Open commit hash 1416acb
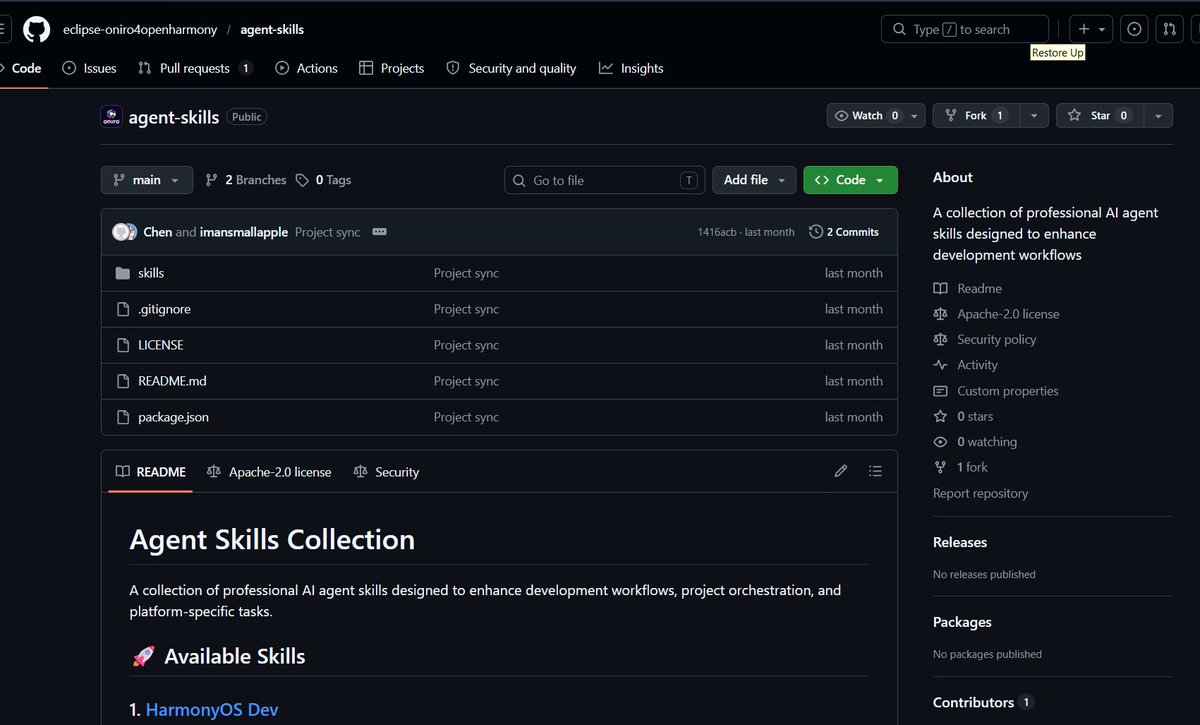This screenshot has height=725, width=1200. 719,232
